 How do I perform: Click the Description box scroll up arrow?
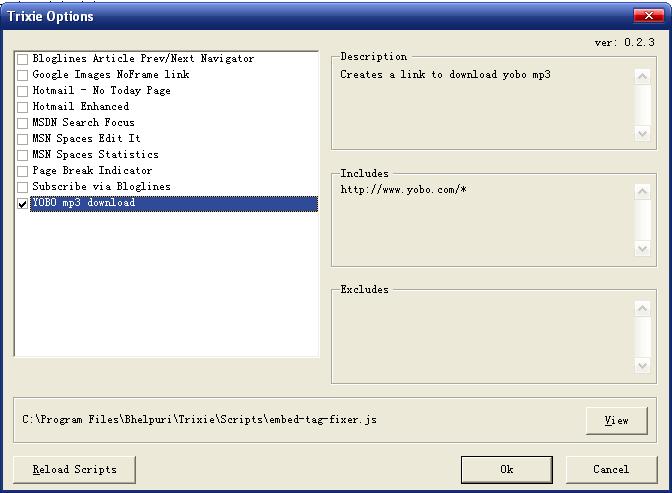tap(642, 77)
